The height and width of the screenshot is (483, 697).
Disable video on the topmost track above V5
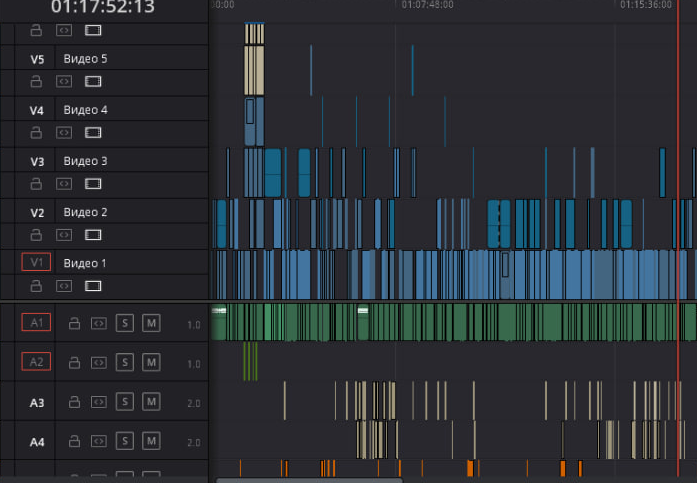[x=93, y=30]
